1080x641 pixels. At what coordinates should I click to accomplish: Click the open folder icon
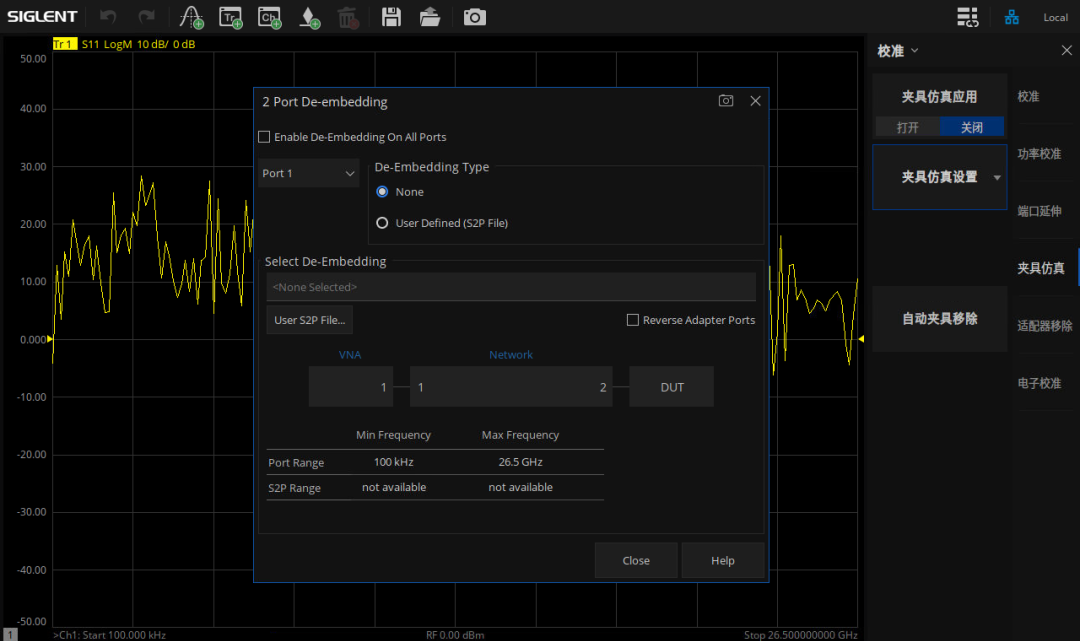pos(430,17)
